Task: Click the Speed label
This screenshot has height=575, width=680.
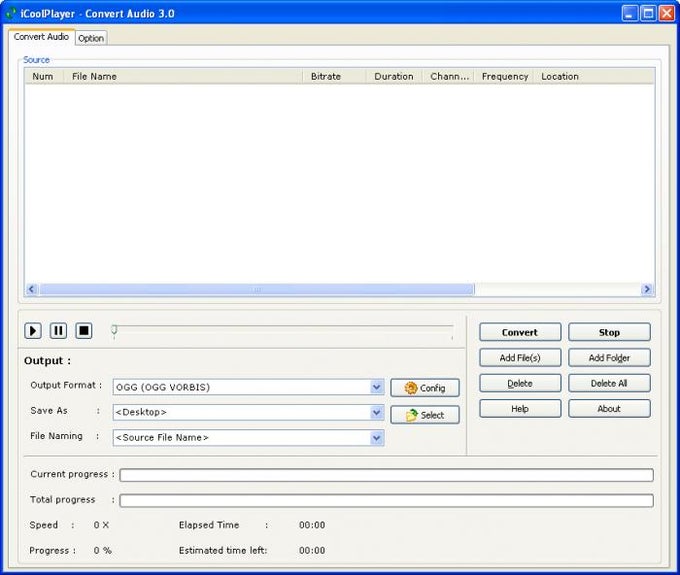Action: coord(43,525)
